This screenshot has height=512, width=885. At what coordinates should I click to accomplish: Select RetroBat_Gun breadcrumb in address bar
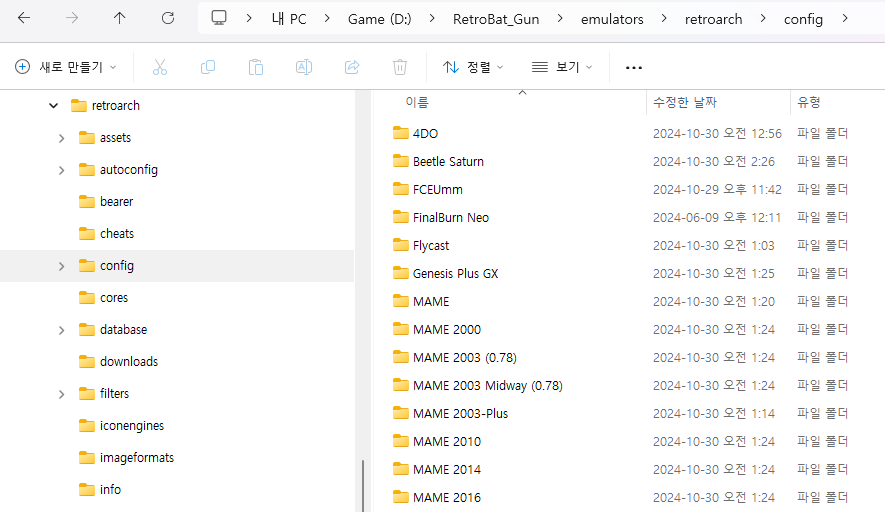(496, 19)
